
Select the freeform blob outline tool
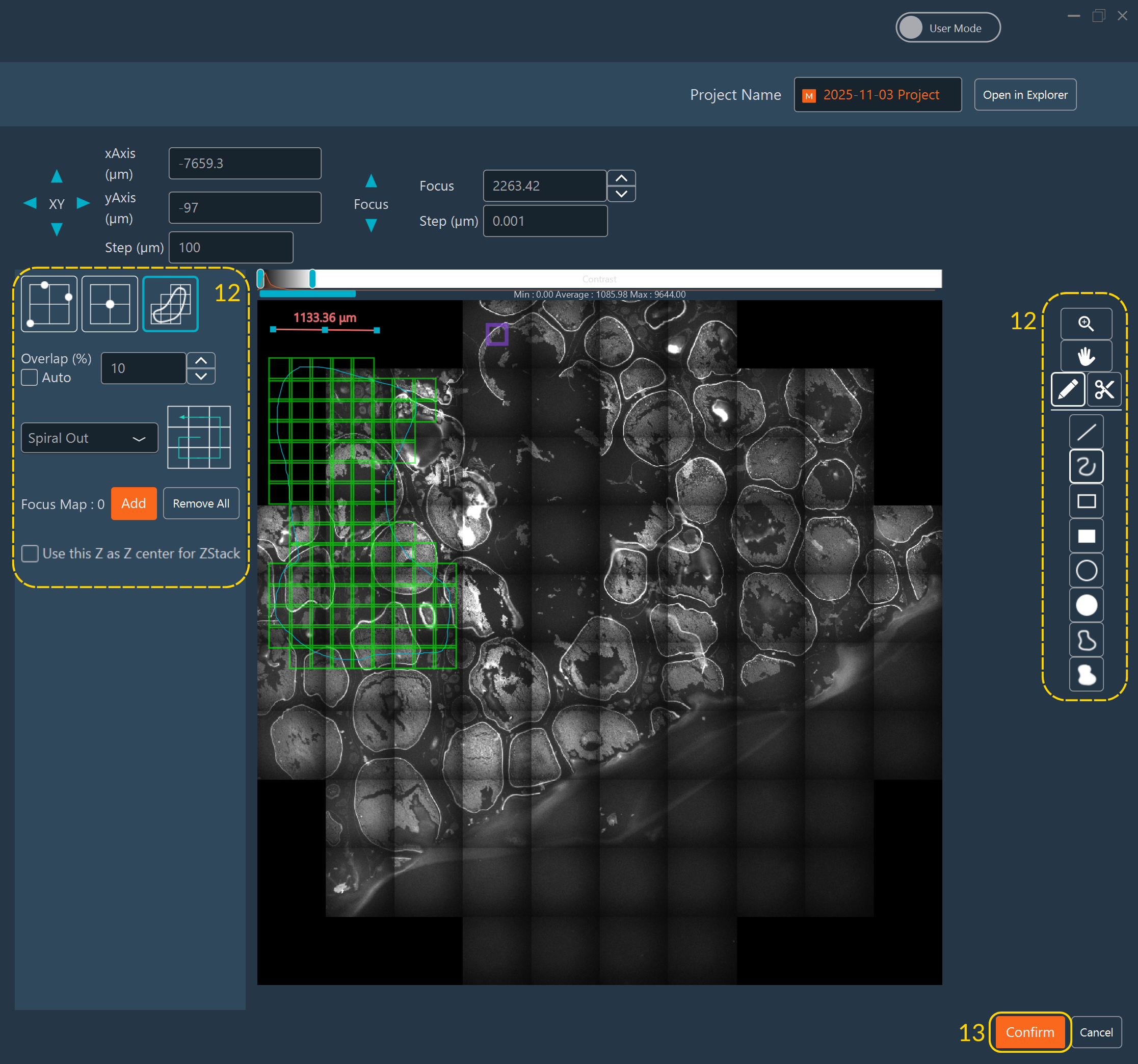point(1086,640)
